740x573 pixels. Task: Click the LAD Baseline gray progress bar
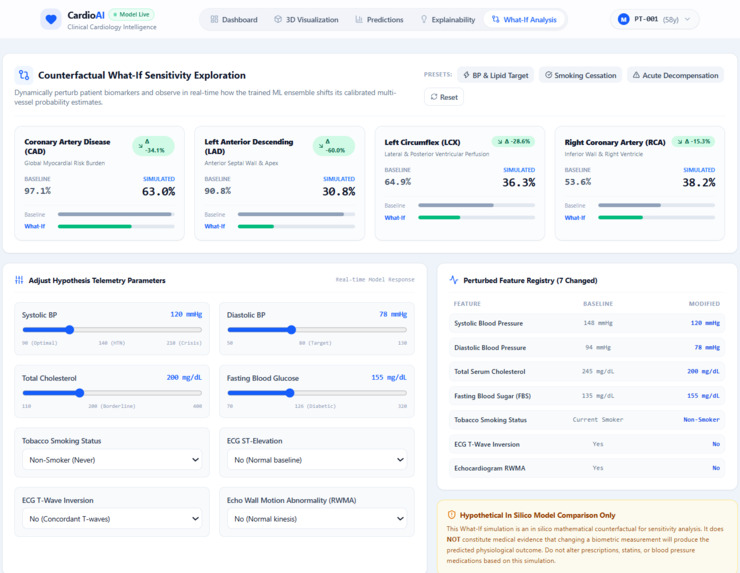pyautogui.click(x=291, y=214)
